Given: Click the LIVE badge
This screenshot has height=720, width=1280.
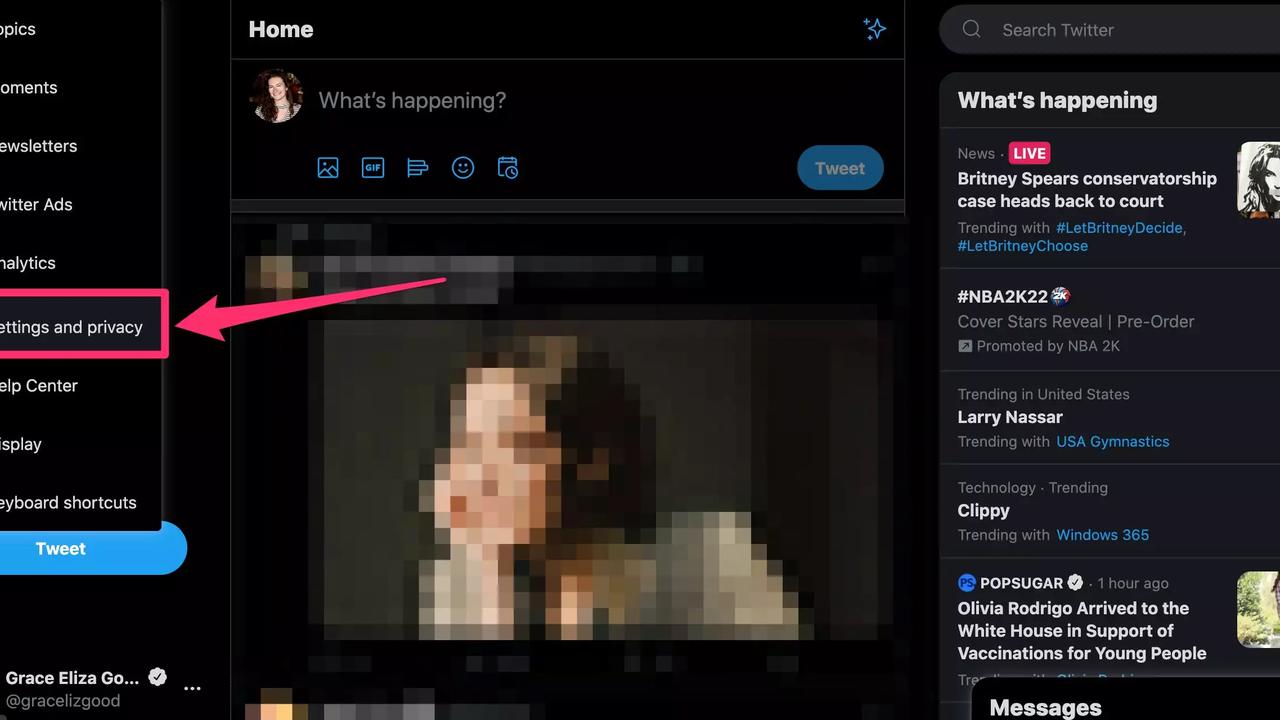Looking at the screenshot, I should [x=1029, y=153].
